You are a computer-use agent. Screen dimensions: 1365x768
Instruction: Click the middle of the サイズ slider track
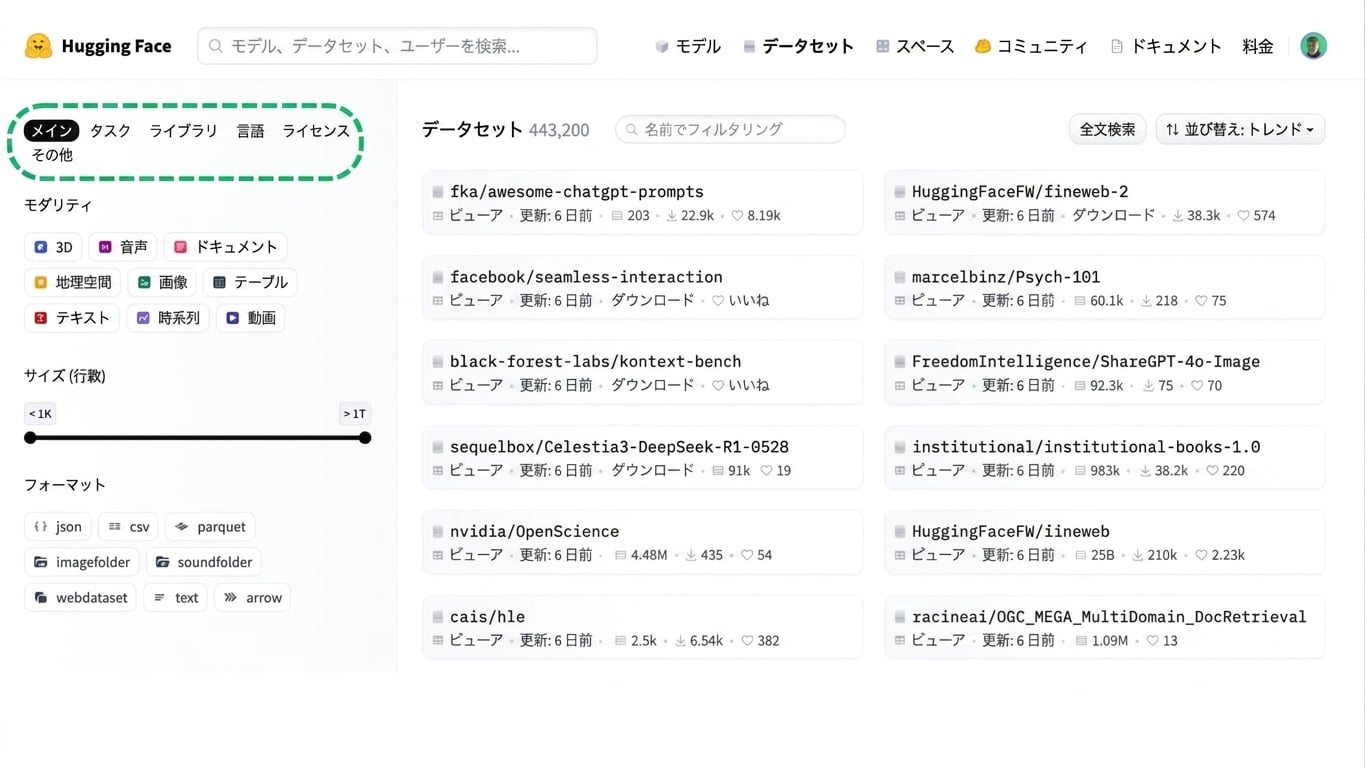(197, 438)
